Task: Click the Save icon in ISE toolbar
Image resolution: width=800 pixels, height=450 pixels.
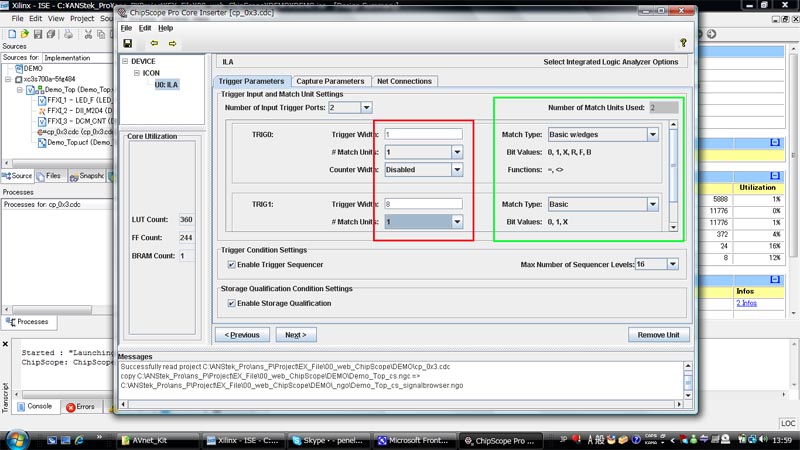Action: tap(38, 34)
